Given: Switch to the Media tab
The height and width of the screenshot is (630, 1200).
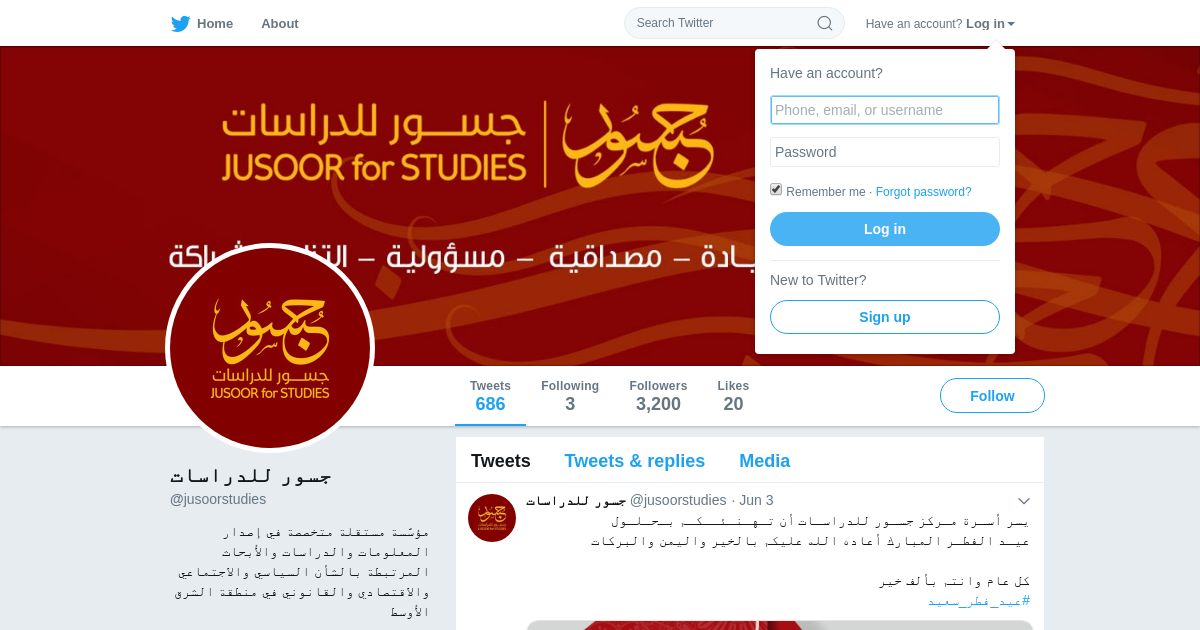Looking at the screenshot, I should coord(765,461).
